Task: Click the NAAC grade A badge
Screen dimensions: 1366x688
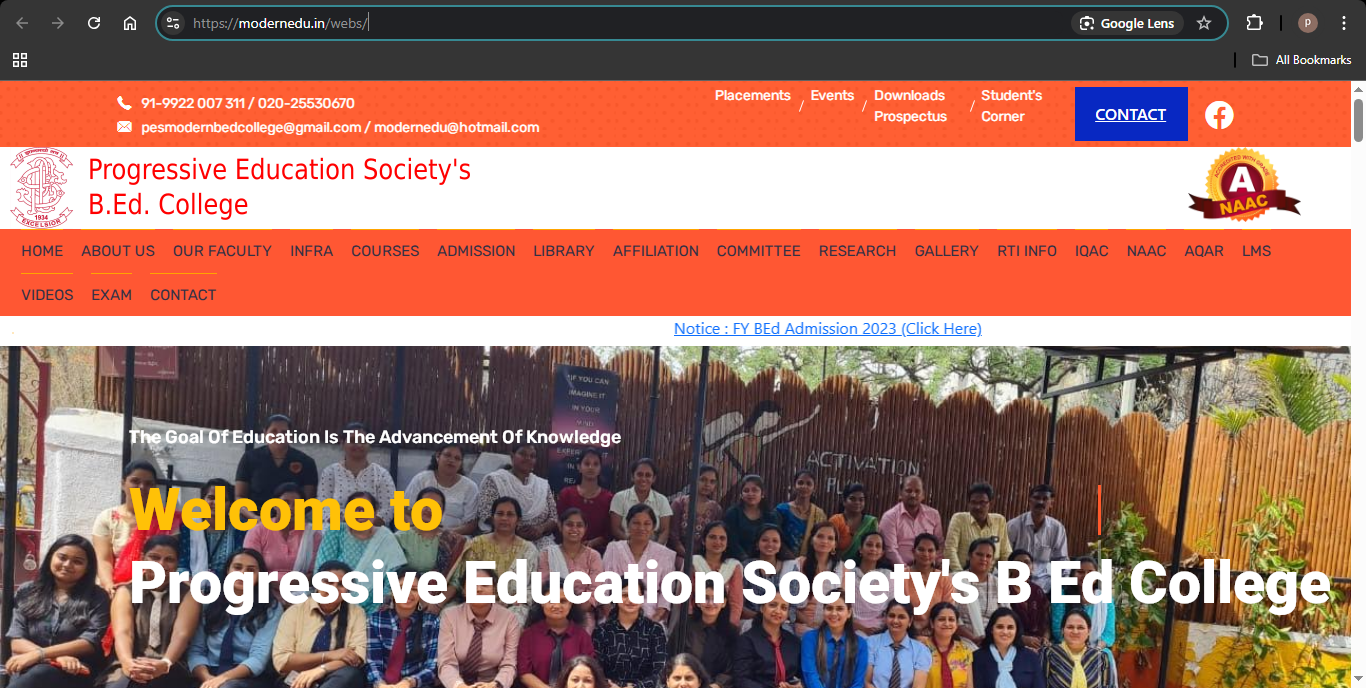Action: tap(1244, 185)
